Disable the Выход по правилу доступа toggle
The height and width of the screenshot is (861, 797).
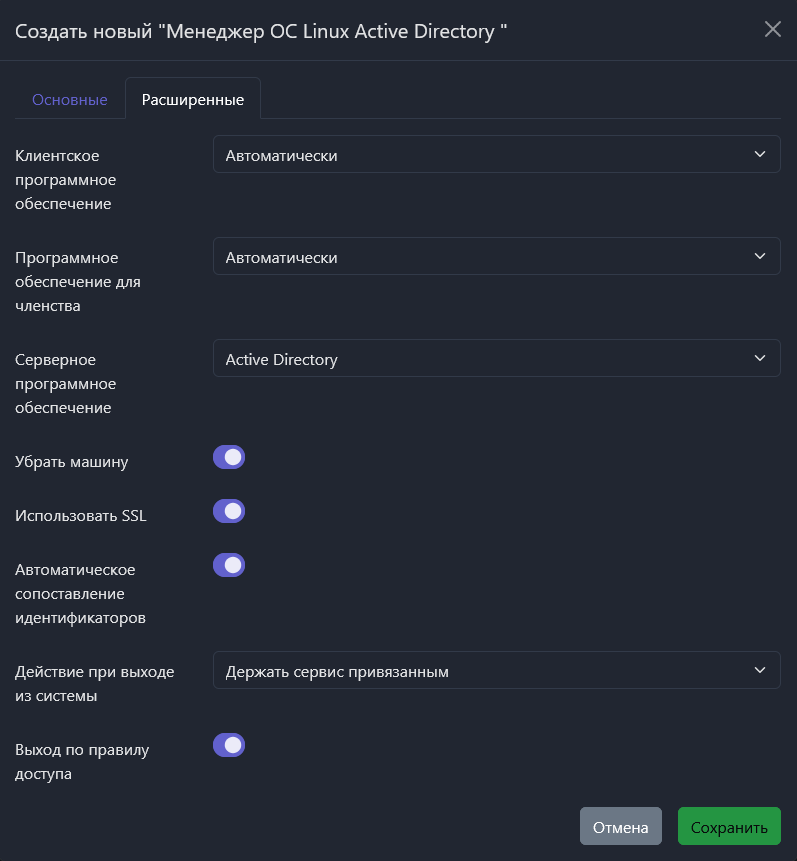pyautogui.click(x=229, y=745)
